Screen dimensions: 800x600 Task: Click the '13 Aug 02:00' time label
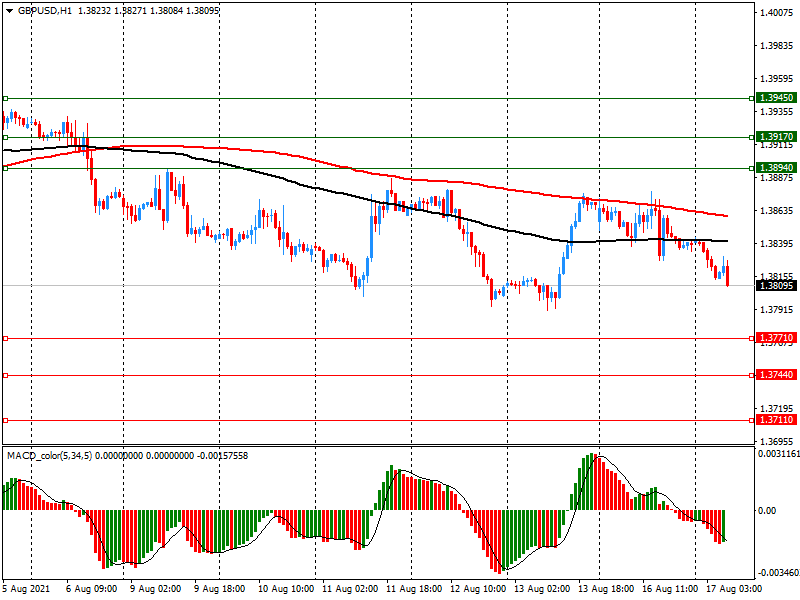click(542, 589)
